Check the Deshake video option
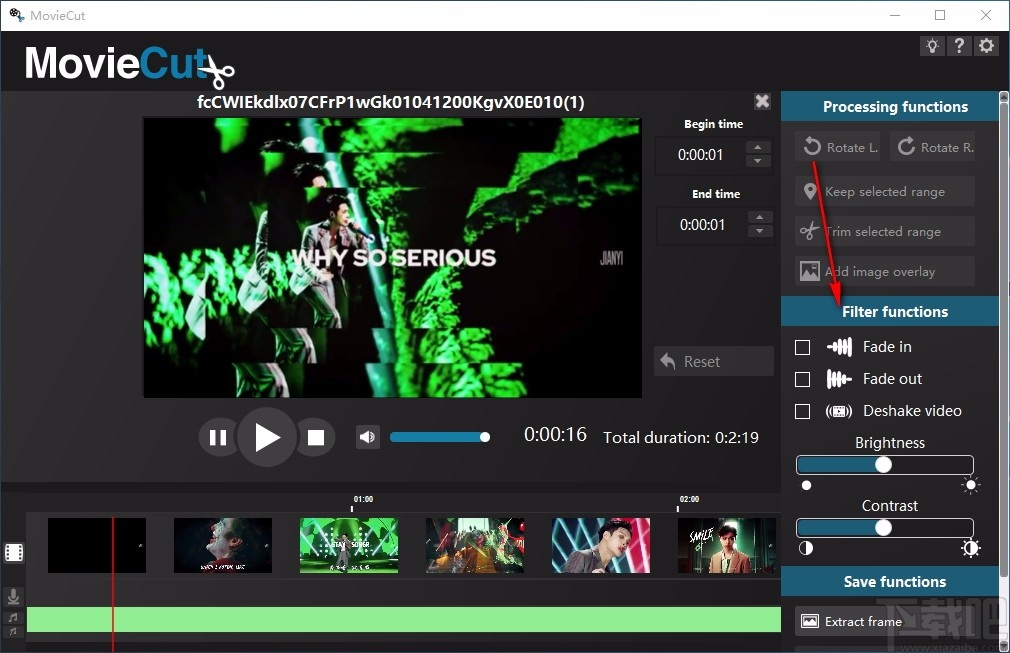The width and height of the screenshot is (1010, 653). click(803, 411)
